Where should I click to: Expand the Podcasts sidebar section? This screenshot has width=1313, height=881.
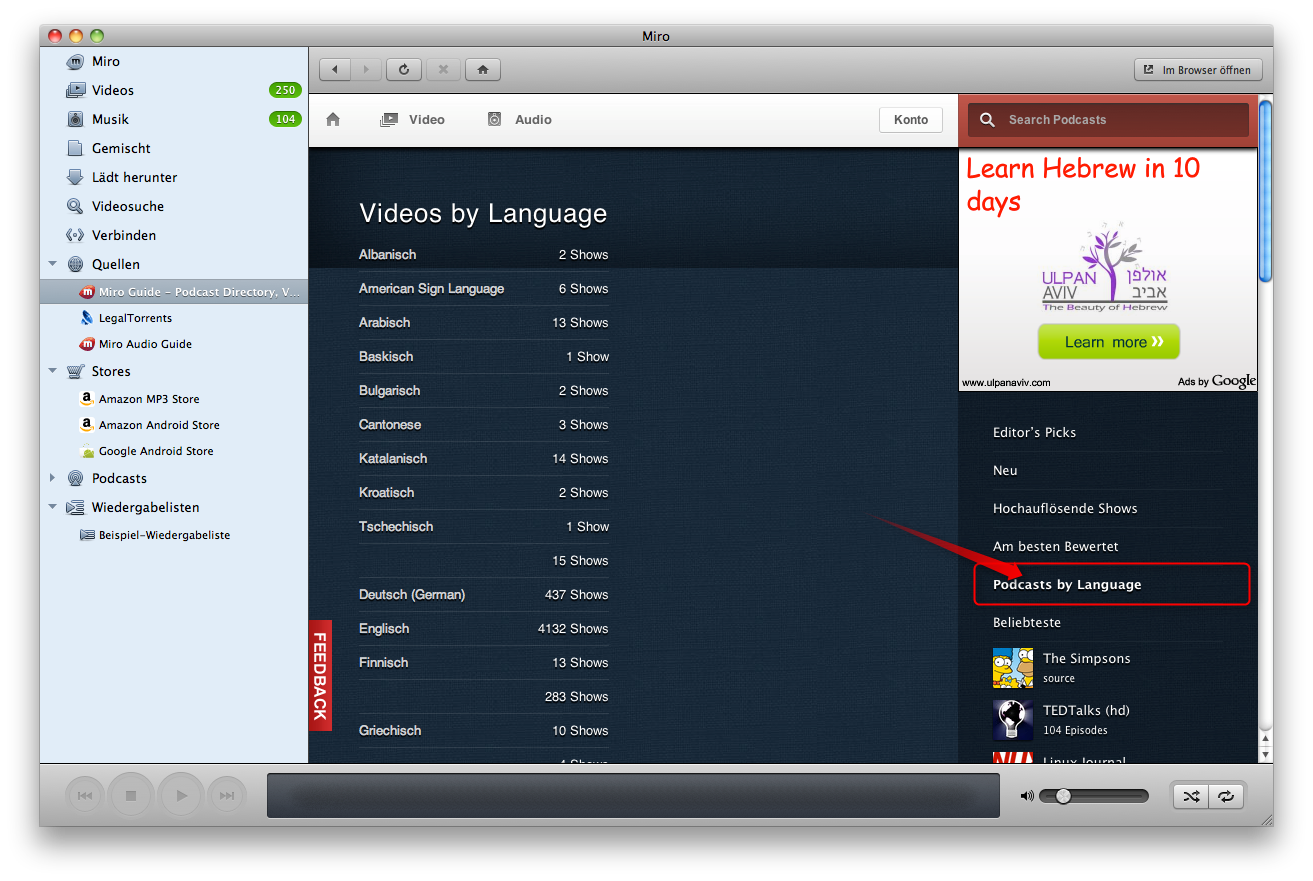tap(52, 478)
